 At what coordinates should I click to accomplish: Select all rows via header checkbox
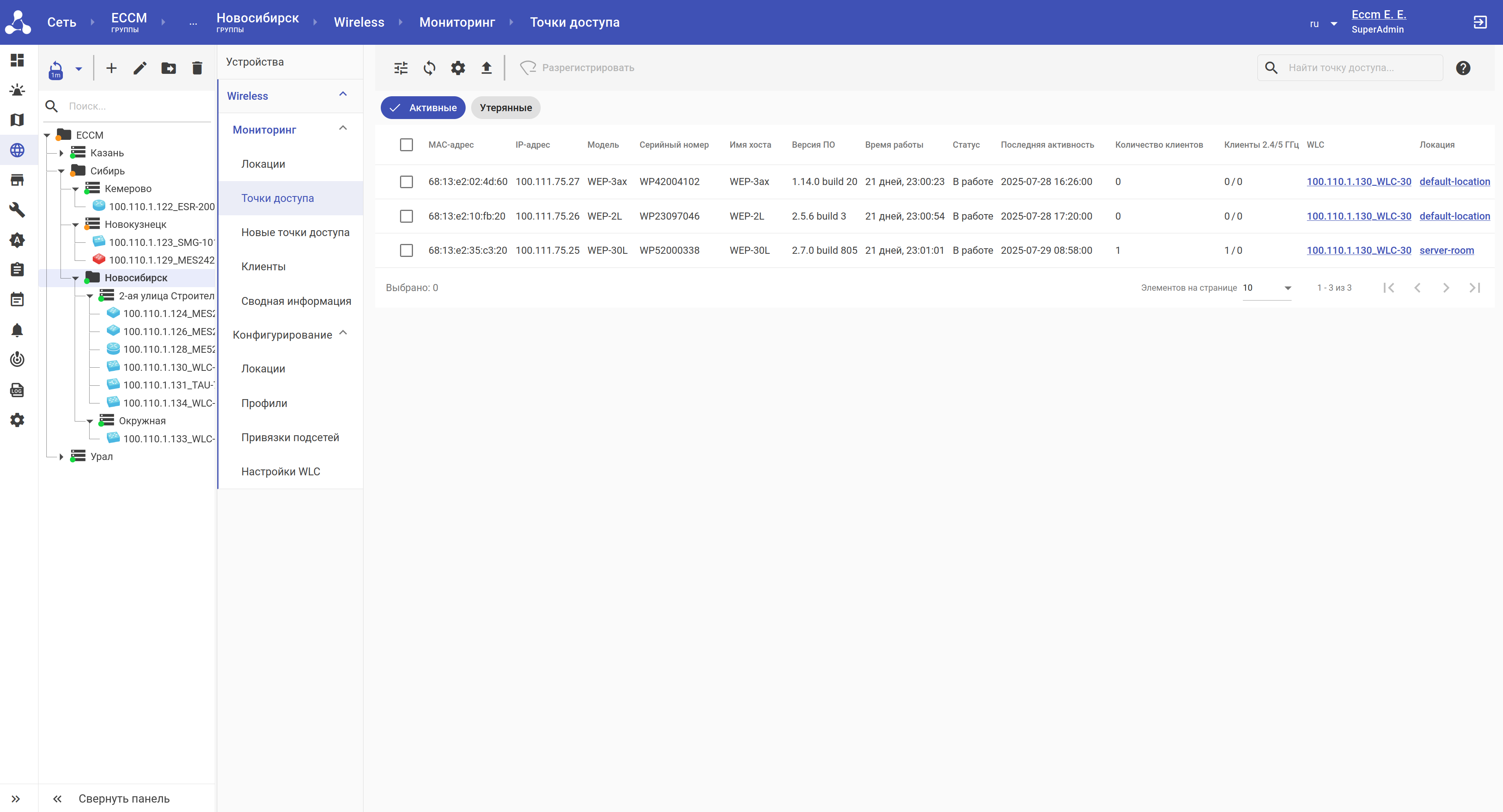(406, 145)
